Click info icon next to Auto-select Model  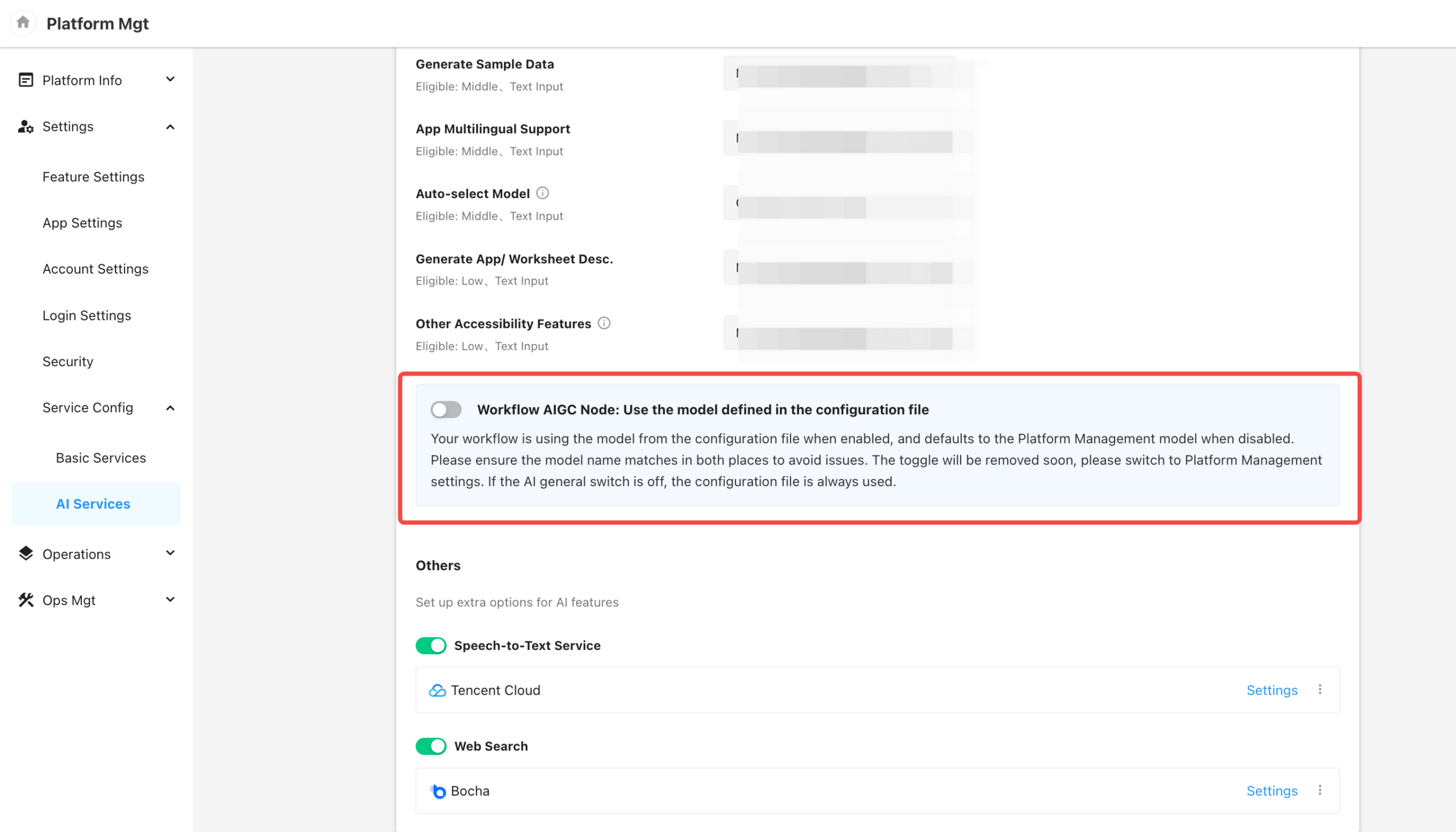pyautogui.click(x=543, y=193)
